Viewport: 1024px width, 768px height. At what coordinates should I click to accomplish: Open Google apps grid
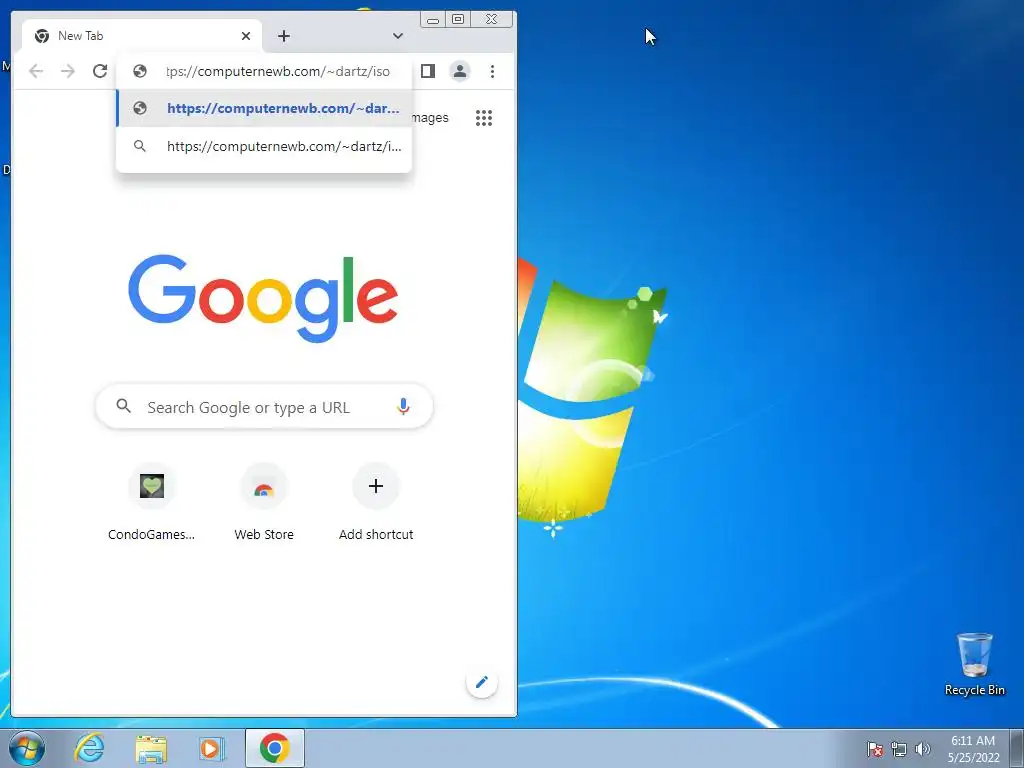[484, 118]
